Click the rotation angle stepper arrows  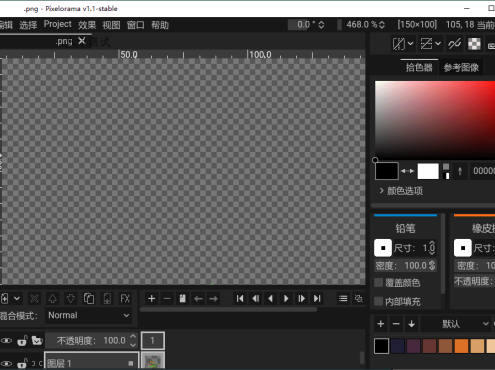(x=321, y=25)
